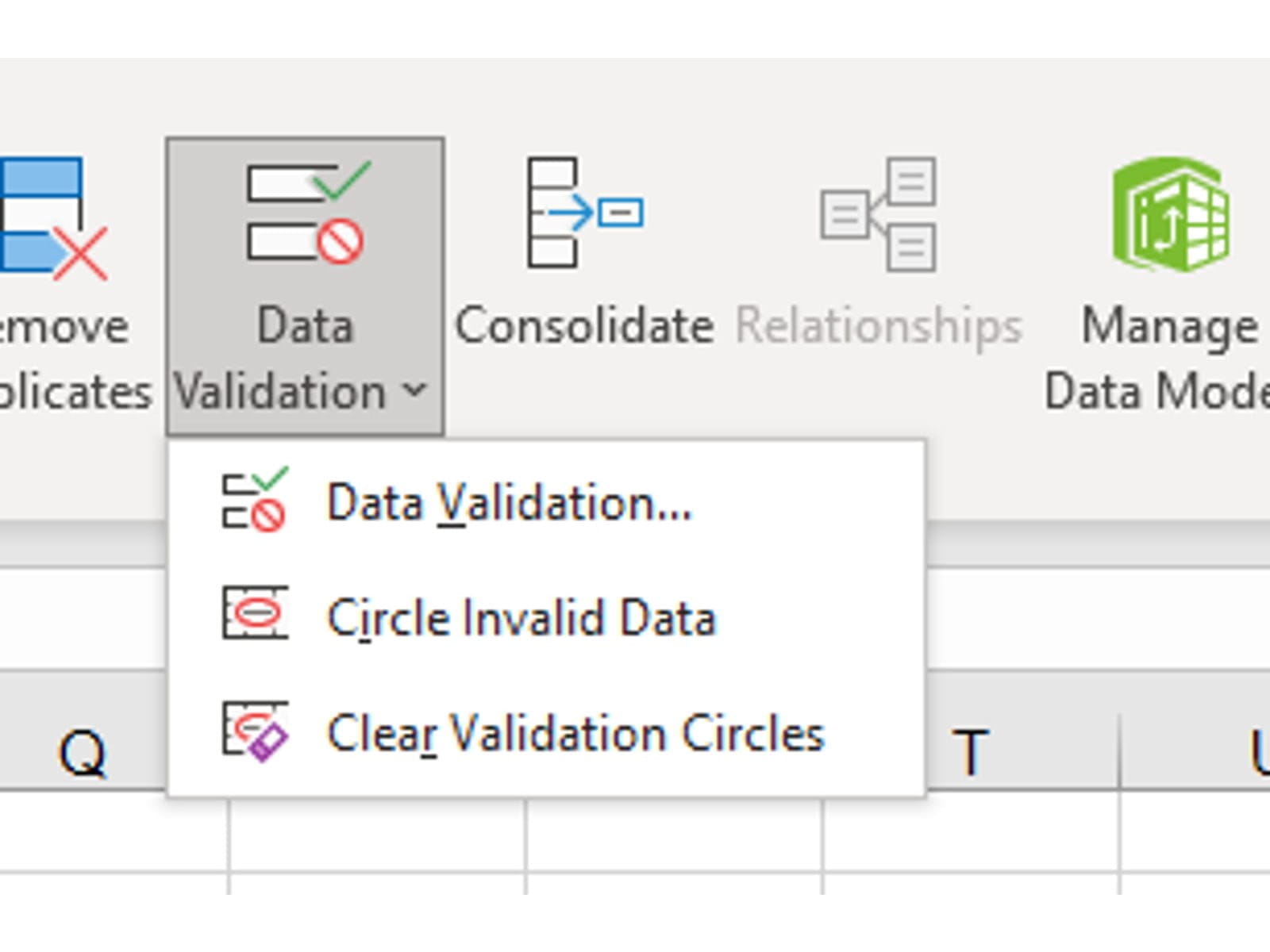Open the green Manage Data Model icon
Viewport: 1270px width, 952px height.
(1171, 214)
